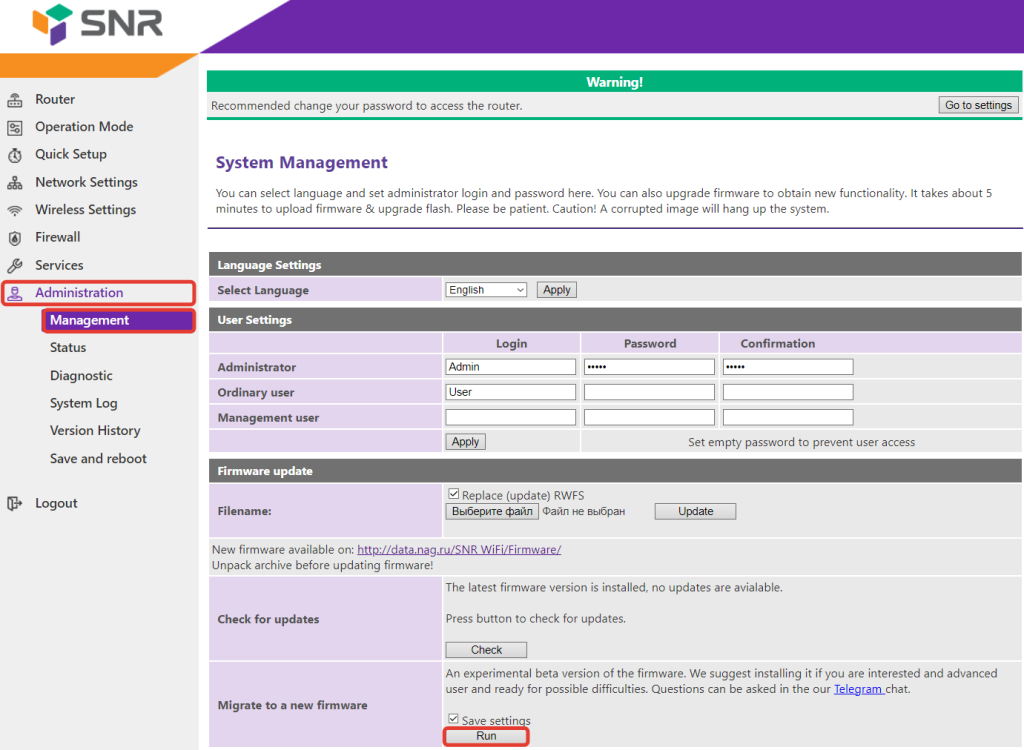Open the System Log submenu item

pyautogui.click(x=84, y=403)
